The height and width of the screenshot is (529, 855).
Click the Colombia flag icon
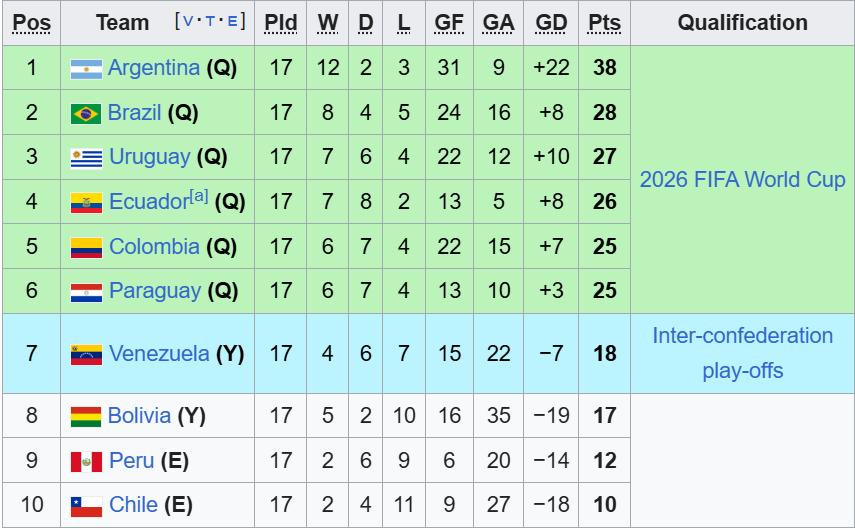click(x=86, y=248)
